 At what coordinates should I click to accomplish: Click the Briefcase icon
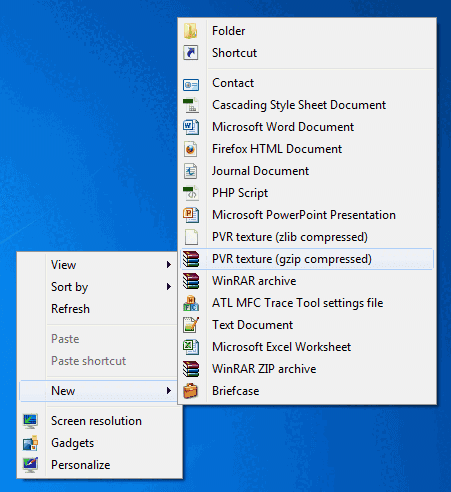[x=191, y=391]
